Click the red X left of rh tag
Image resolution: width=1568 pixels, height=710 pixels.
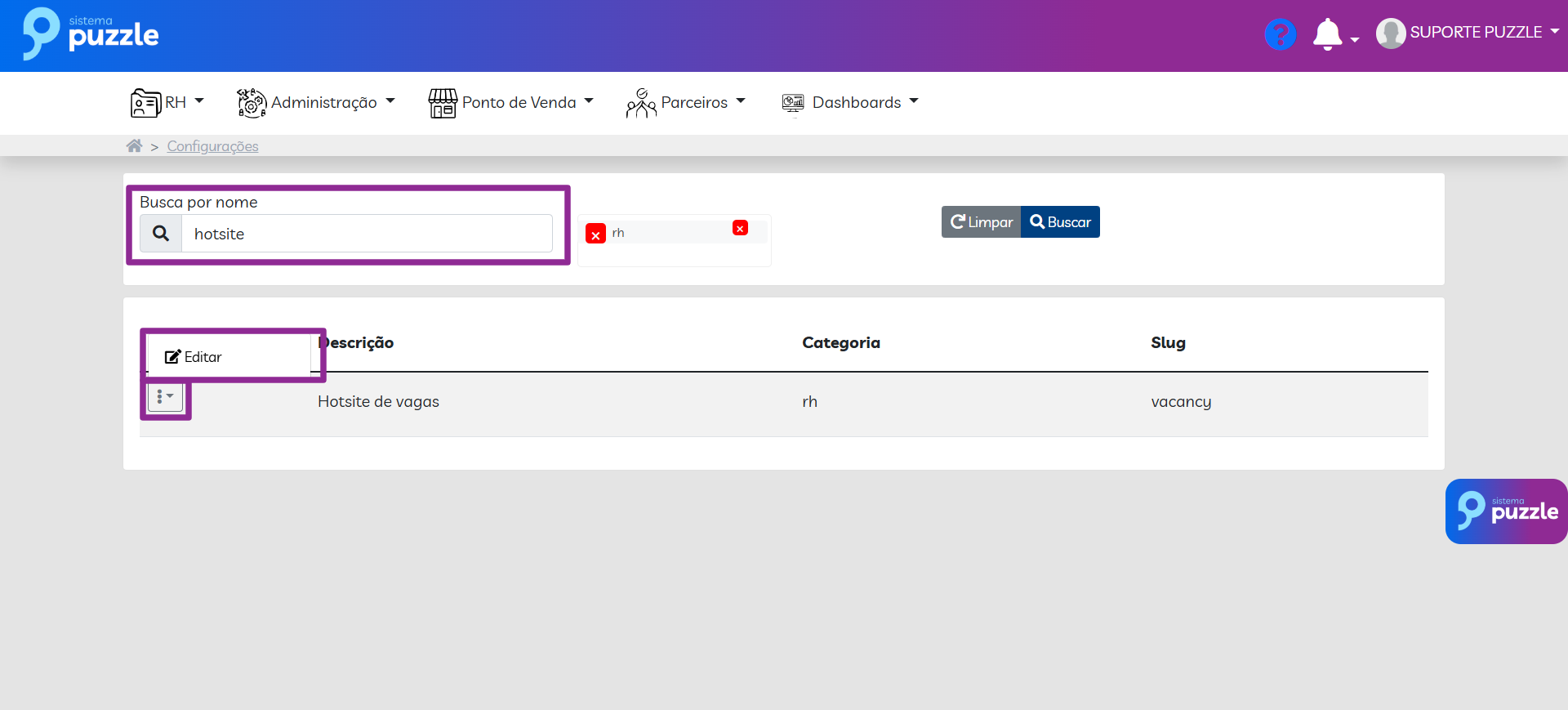point(595,234)
